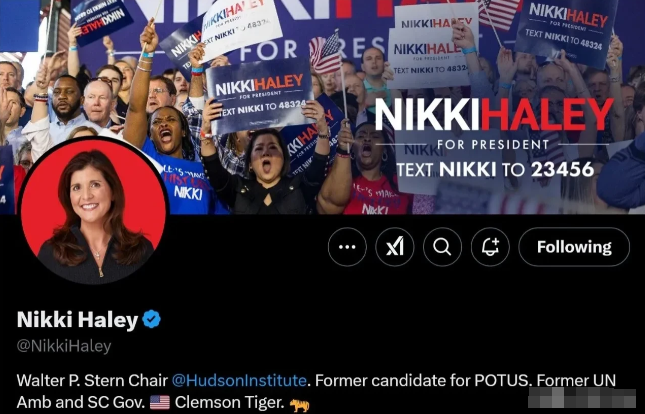Toggle the Following button
The image size is (645, 414).
point(574,247)
